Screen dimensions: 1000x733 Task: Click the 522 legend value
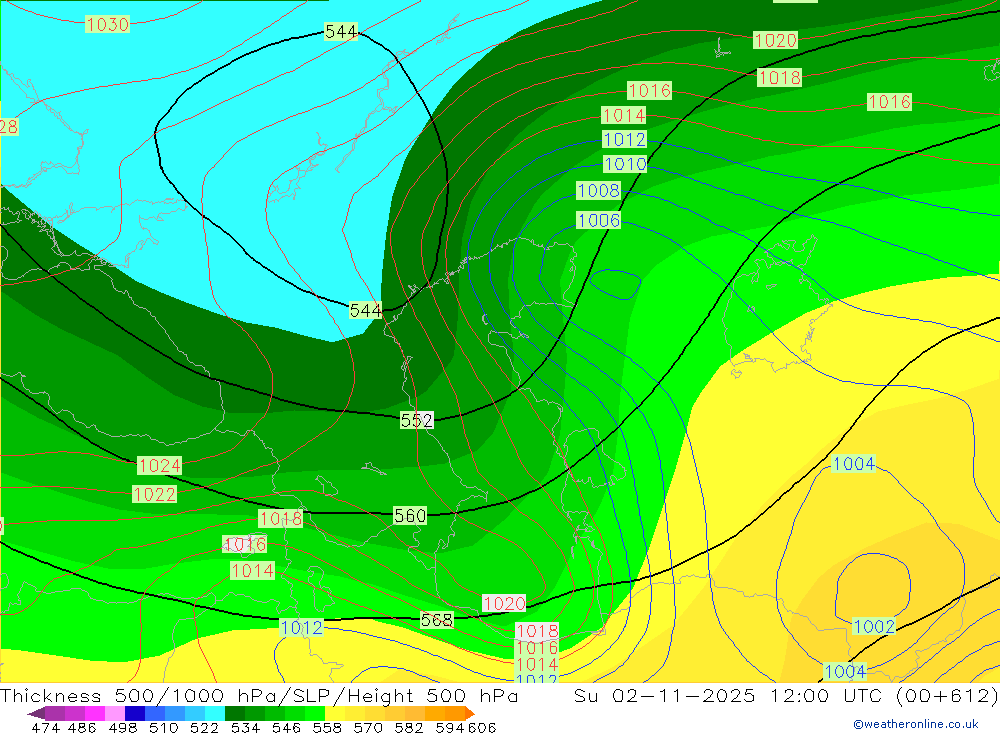204,727
